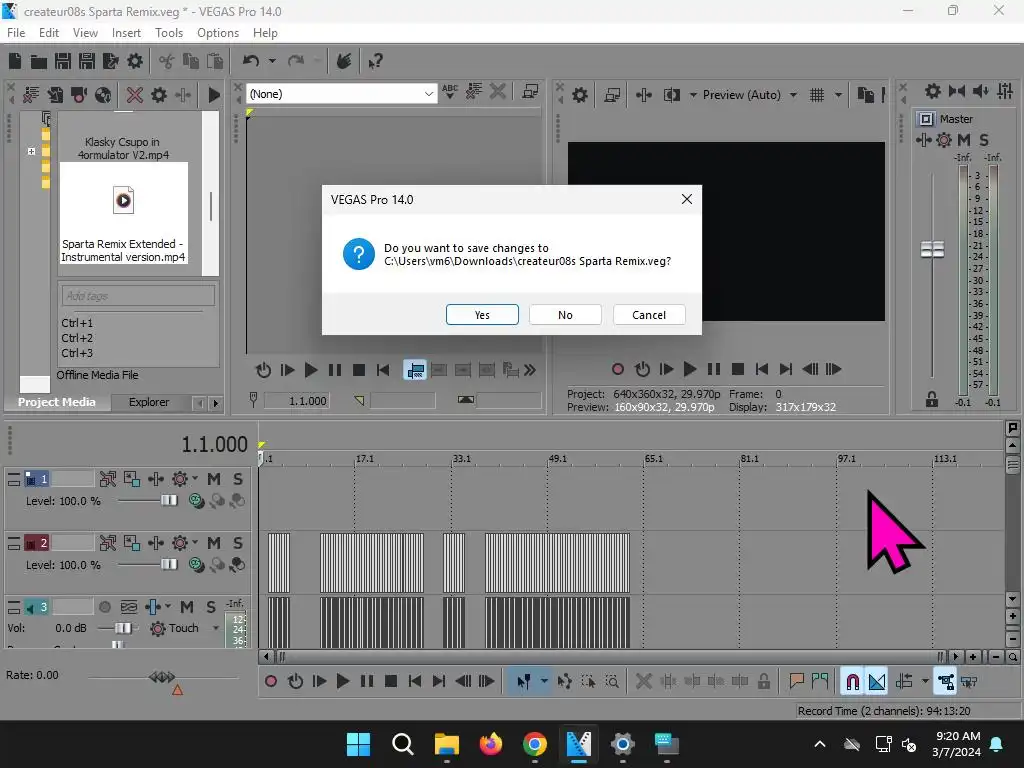
Task: Click the Master volume fader
Action: 932,249
